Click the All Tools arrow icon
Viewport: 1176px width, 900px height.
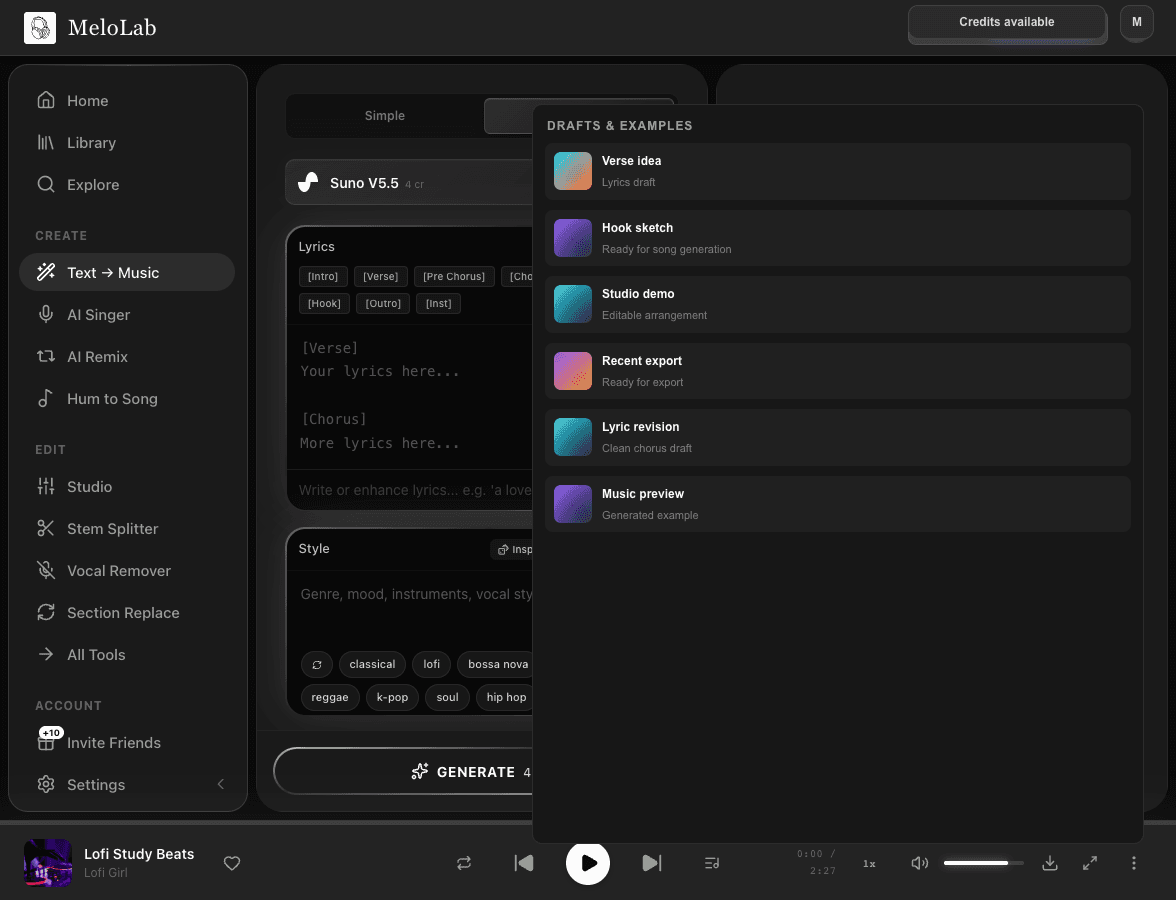(x=46, y=655)
